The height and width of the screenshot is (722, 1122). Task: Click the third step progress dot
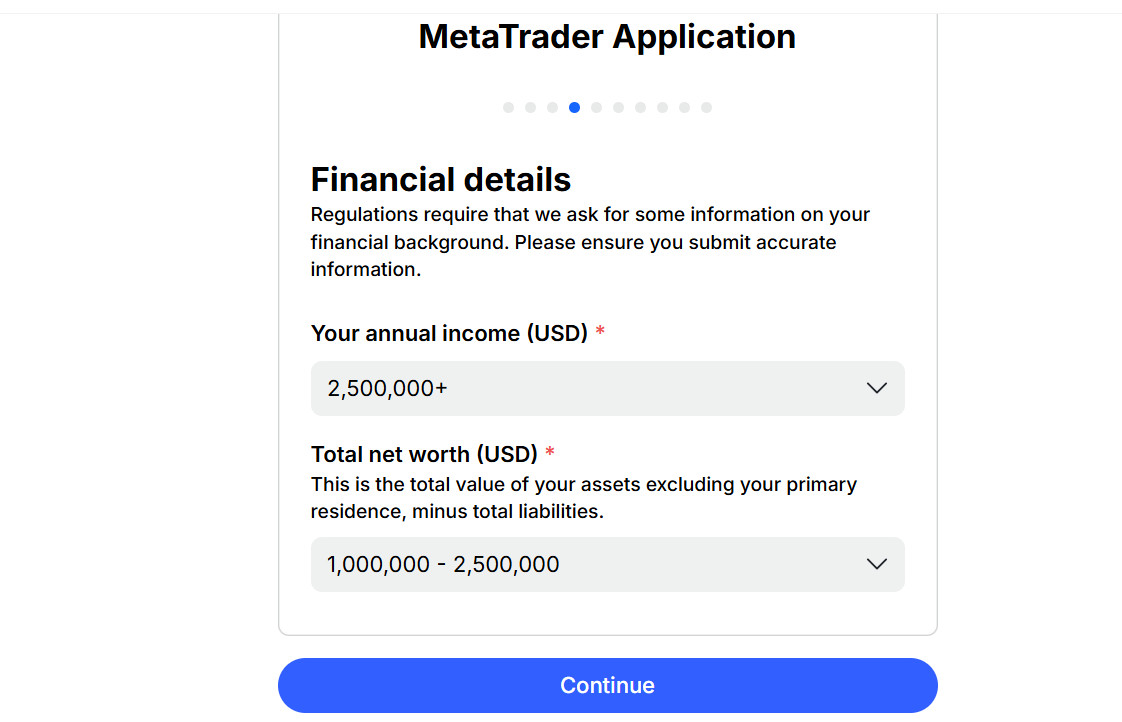pyautogui.click(x=552, y=108)
